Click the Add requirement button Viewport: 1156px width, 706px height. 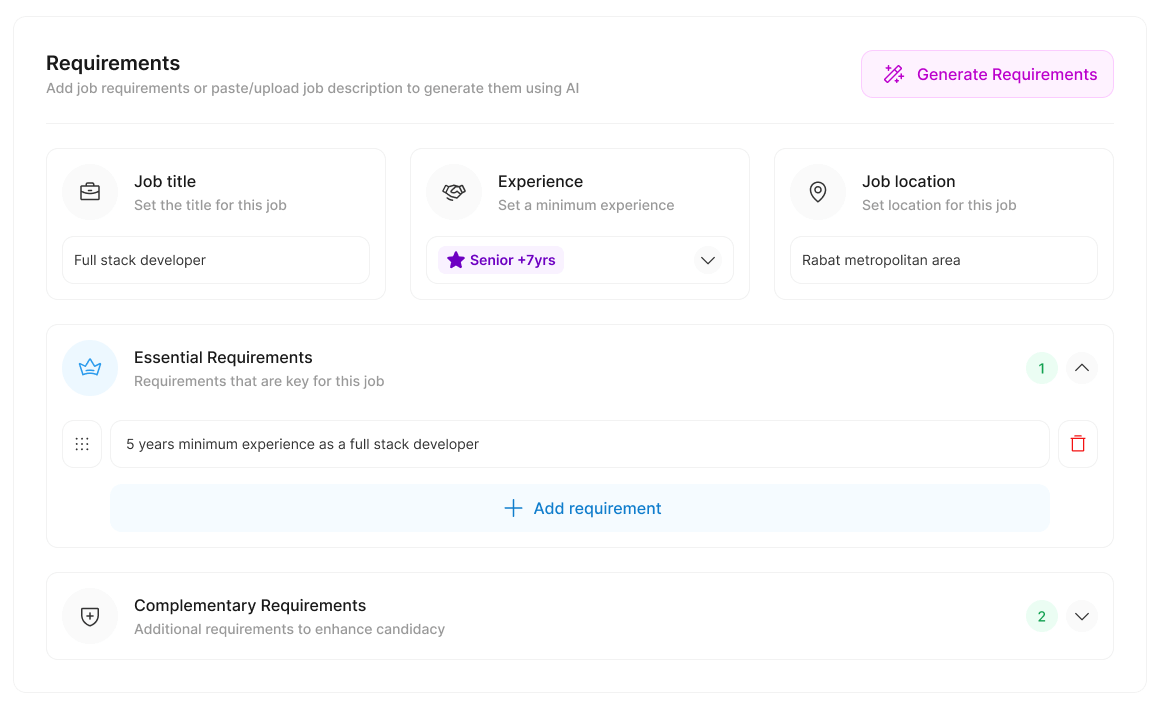click(x=579, y=508)
